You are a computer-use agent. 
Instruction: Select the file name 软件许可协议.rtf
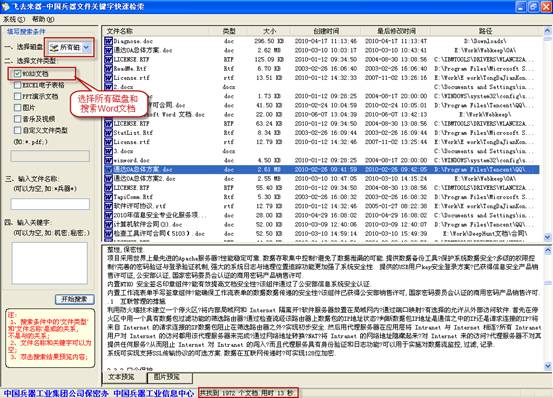[x=140, y=206]
